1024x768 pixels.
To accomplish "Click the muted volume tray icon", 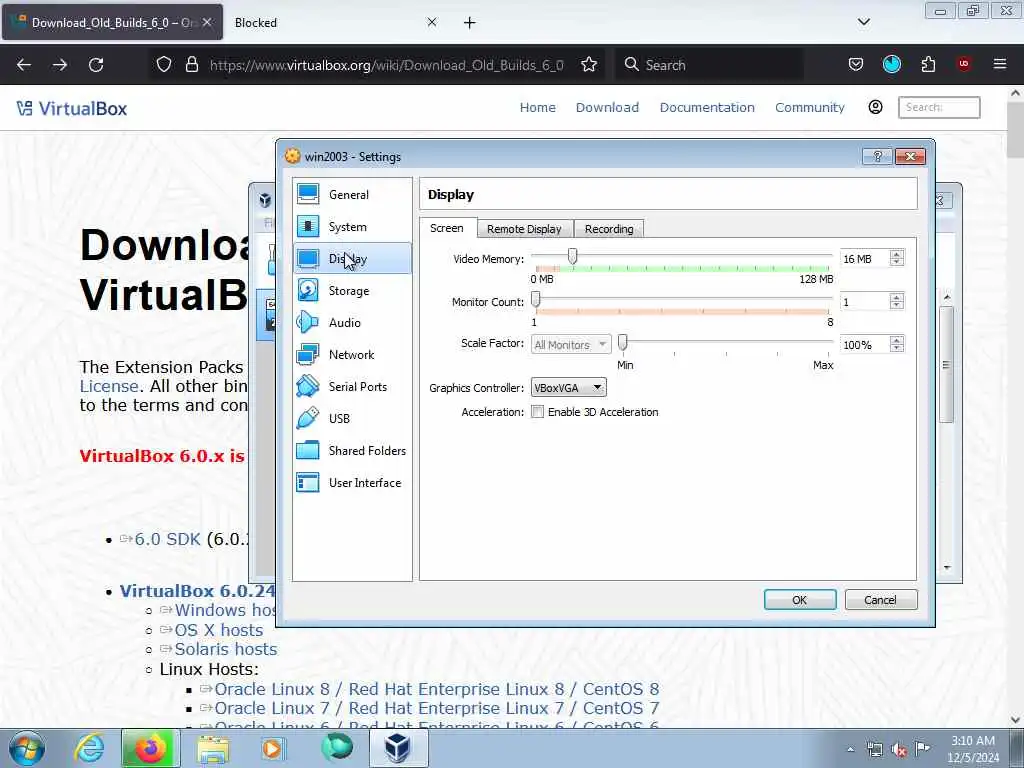I will click(899, 750).
